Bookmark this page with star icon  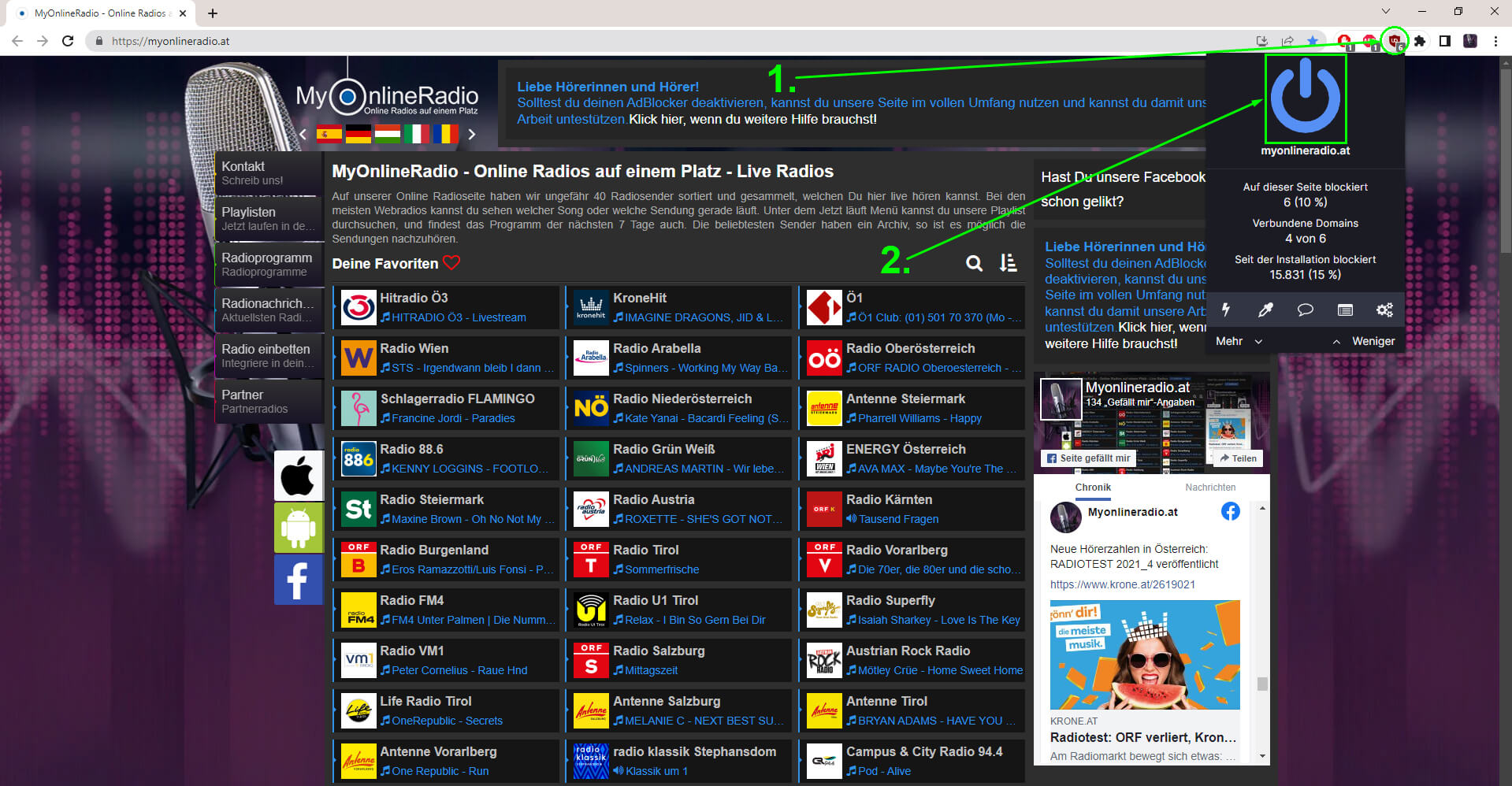(1312, 41)
